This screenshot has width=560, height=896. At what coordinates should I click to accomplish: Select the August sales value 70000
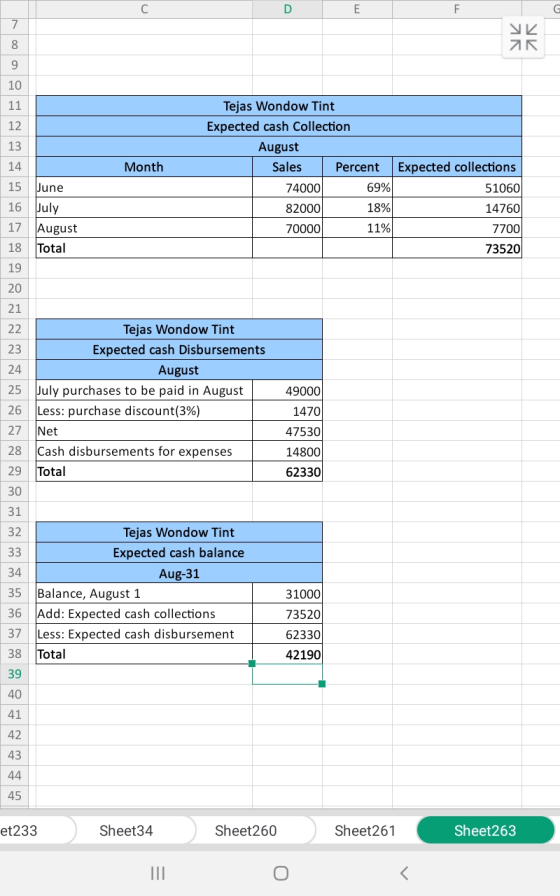(x=287, y=228)
